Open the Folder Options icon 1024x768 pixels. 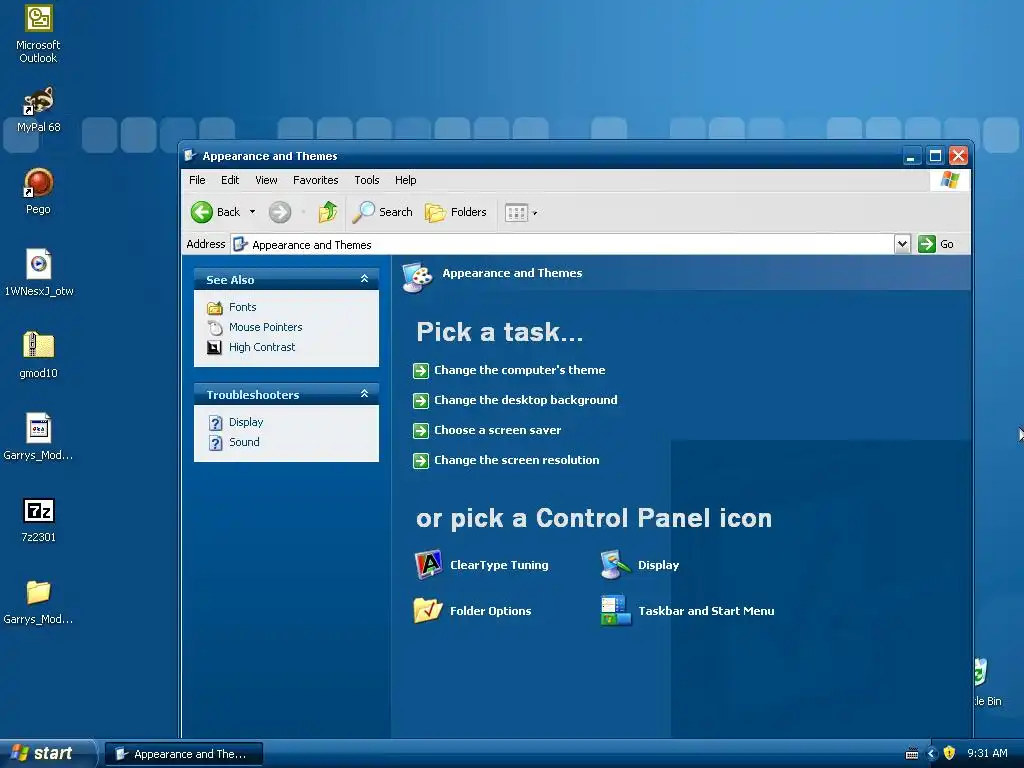click(428, 611)
